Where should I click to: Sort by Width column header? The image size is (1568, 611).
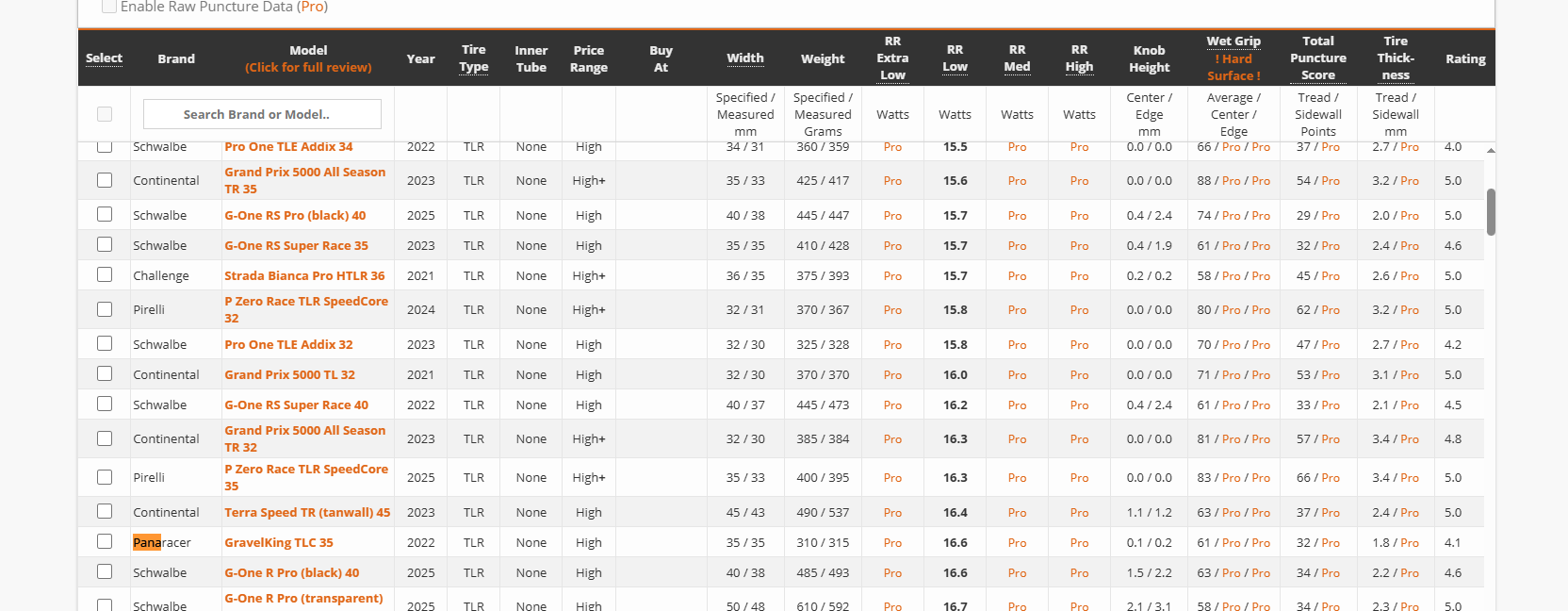tap(744, 58)
